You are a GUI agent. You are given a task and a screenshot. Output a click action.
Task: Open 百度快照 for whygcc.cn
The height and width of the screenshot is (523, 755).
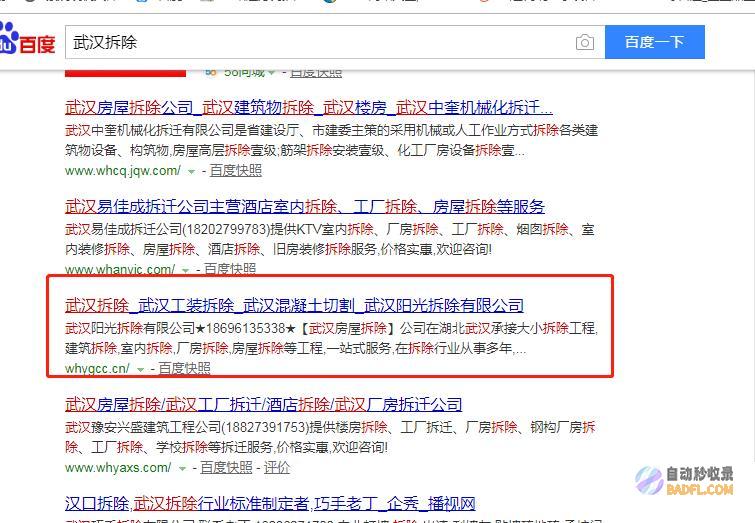click(184, 368)
